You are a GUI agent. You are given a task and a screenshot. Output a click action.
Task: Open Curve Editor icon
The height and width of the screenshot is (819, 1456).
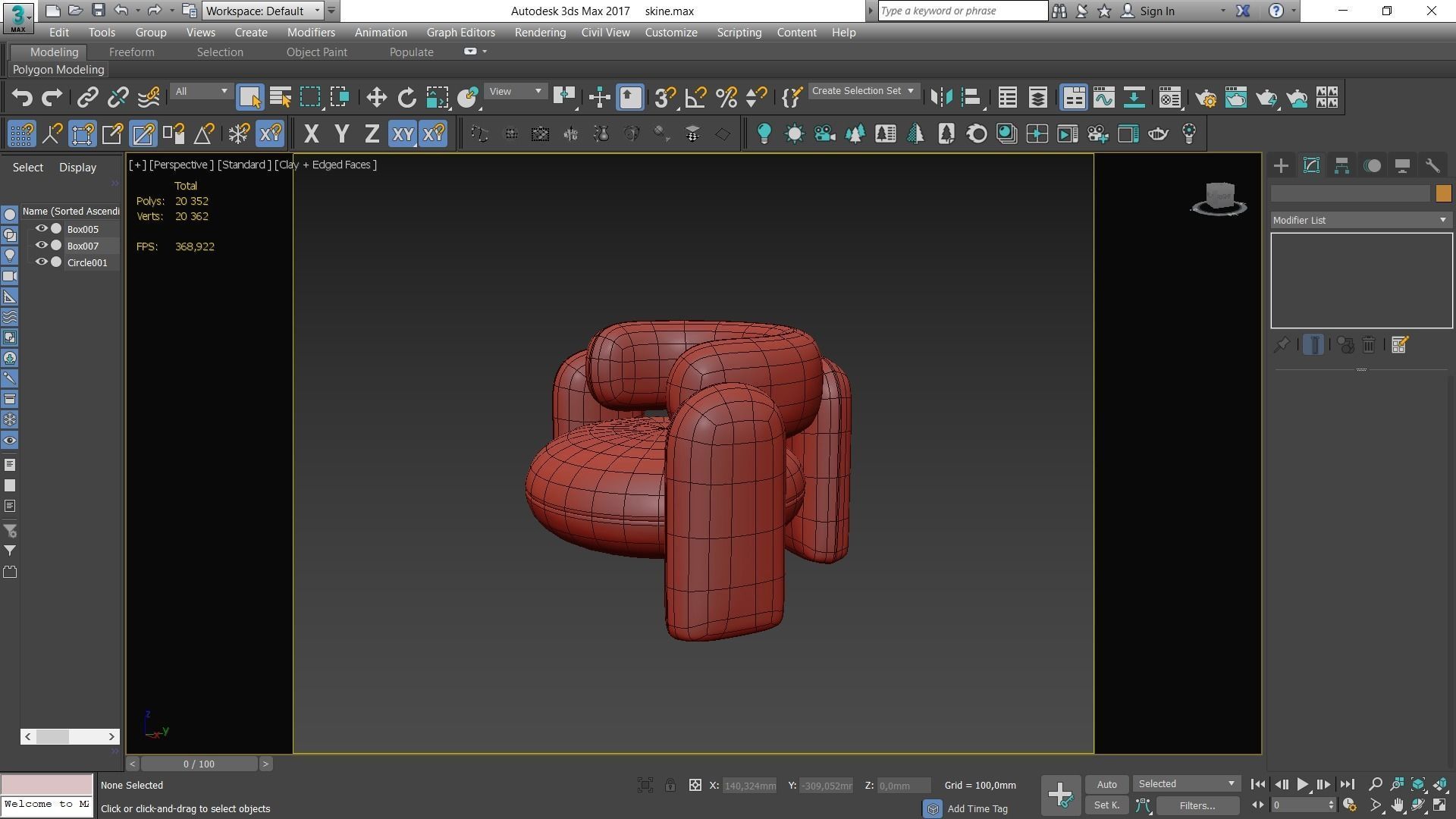coord(1103,98)
